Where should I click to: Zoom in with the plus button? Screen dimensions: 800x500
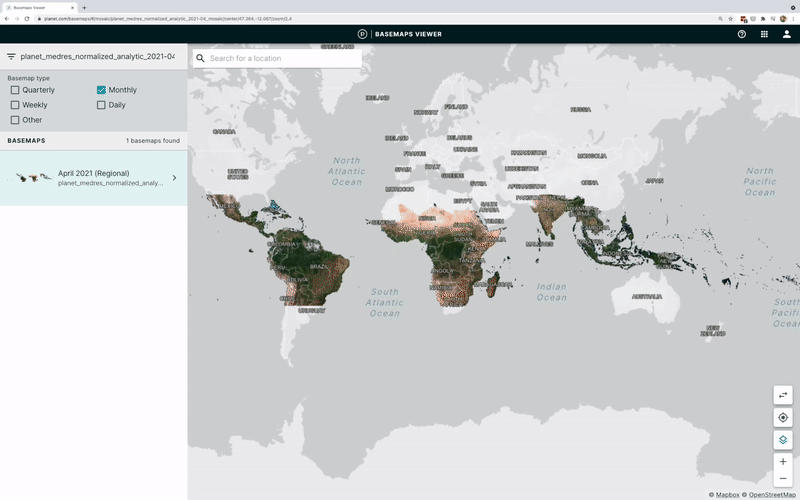coord(783,462)
